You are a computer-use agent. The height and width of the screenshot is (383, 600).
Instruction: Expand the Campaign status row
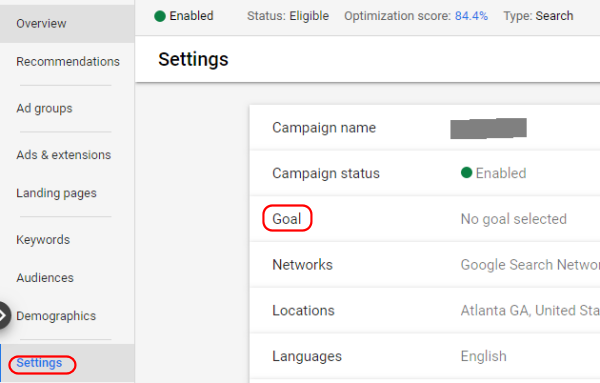pos(425,173)
